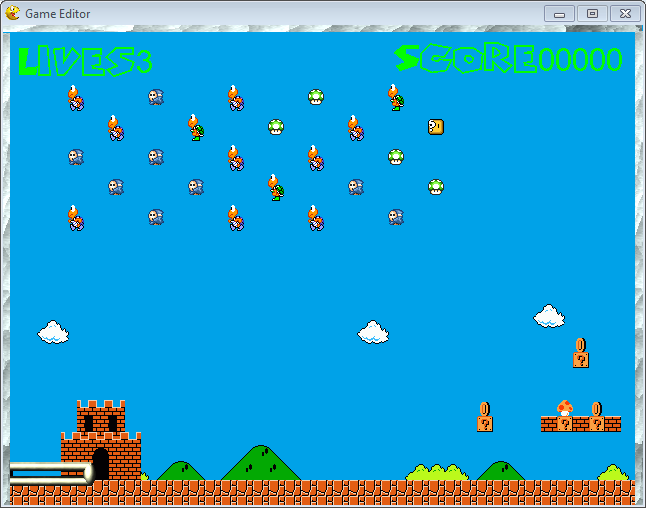Click the small green hill beside the castle
Viewport: 646px width, 508px height.
tap(180, 471)
